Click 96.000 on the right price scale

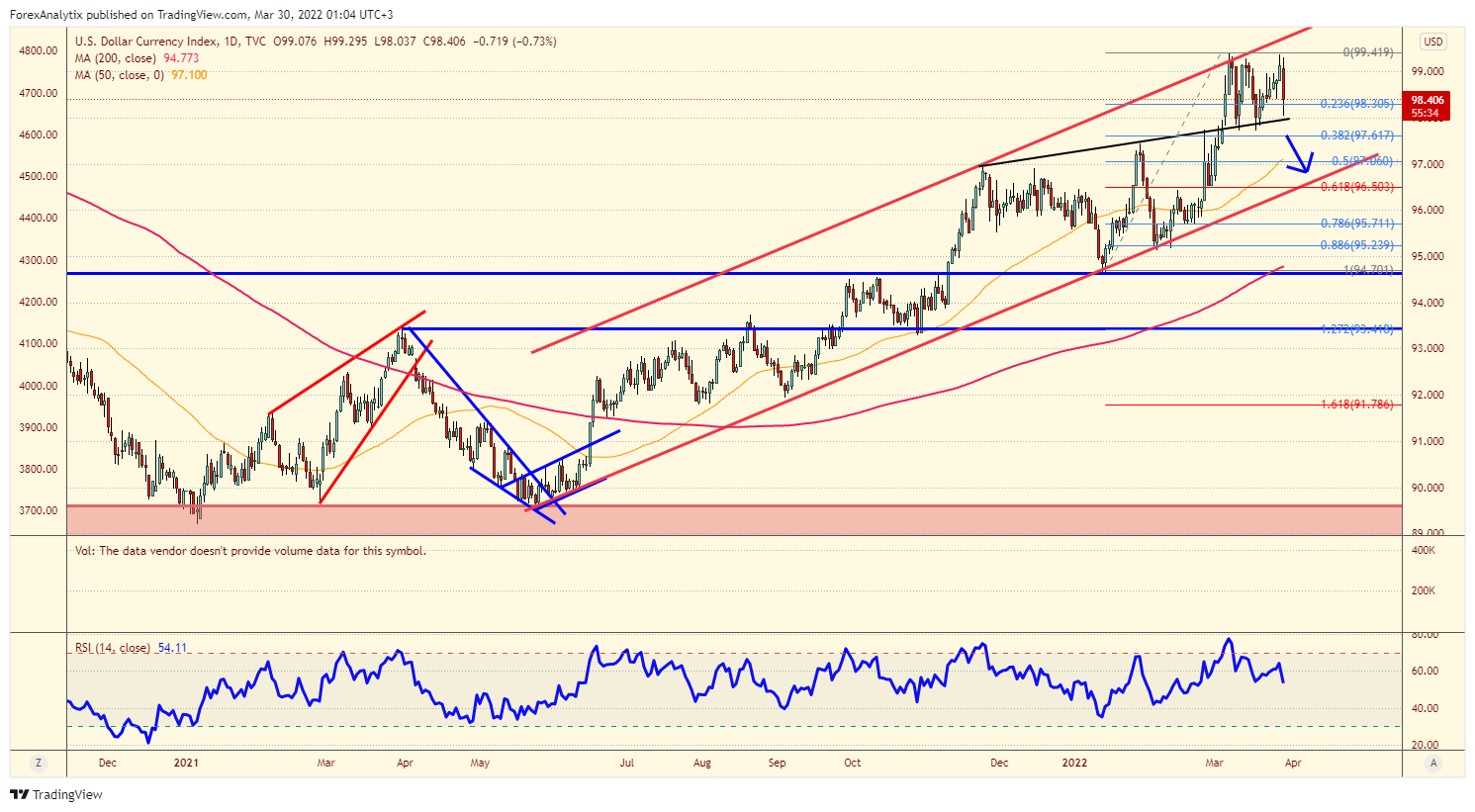point(1428,210)
